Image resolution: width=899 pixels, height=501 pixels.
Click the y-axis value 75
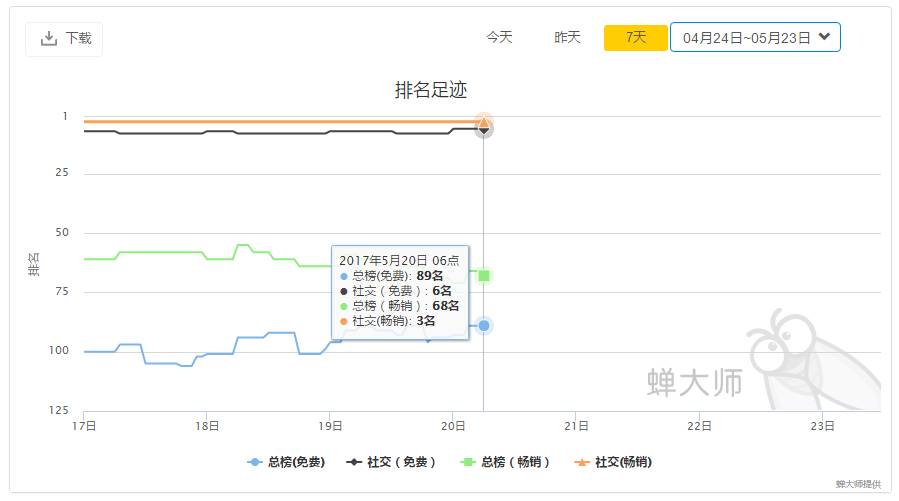tap(62, 292)
